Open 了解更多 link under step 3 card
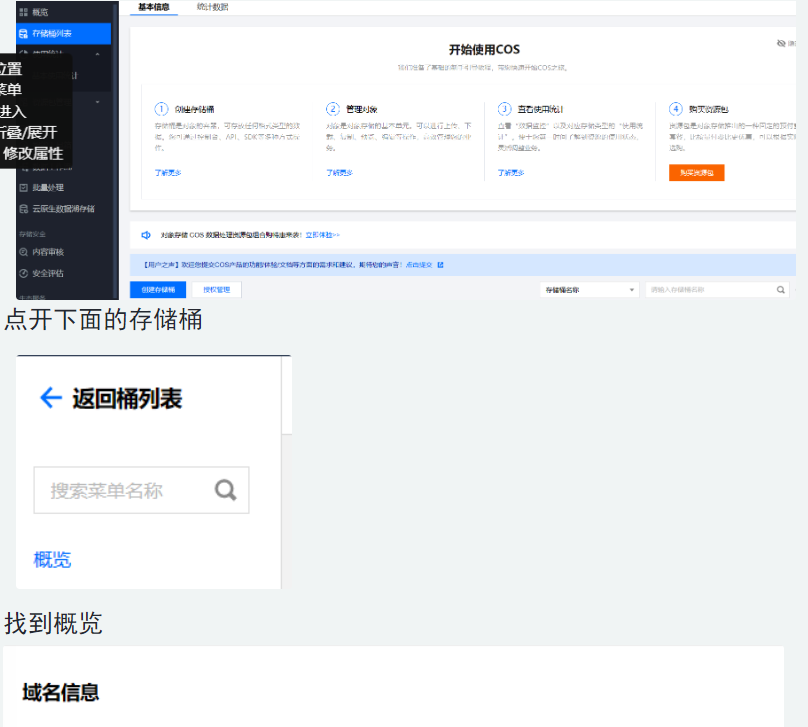This screenshot has height=727, width=808. [x=511, y=173]
